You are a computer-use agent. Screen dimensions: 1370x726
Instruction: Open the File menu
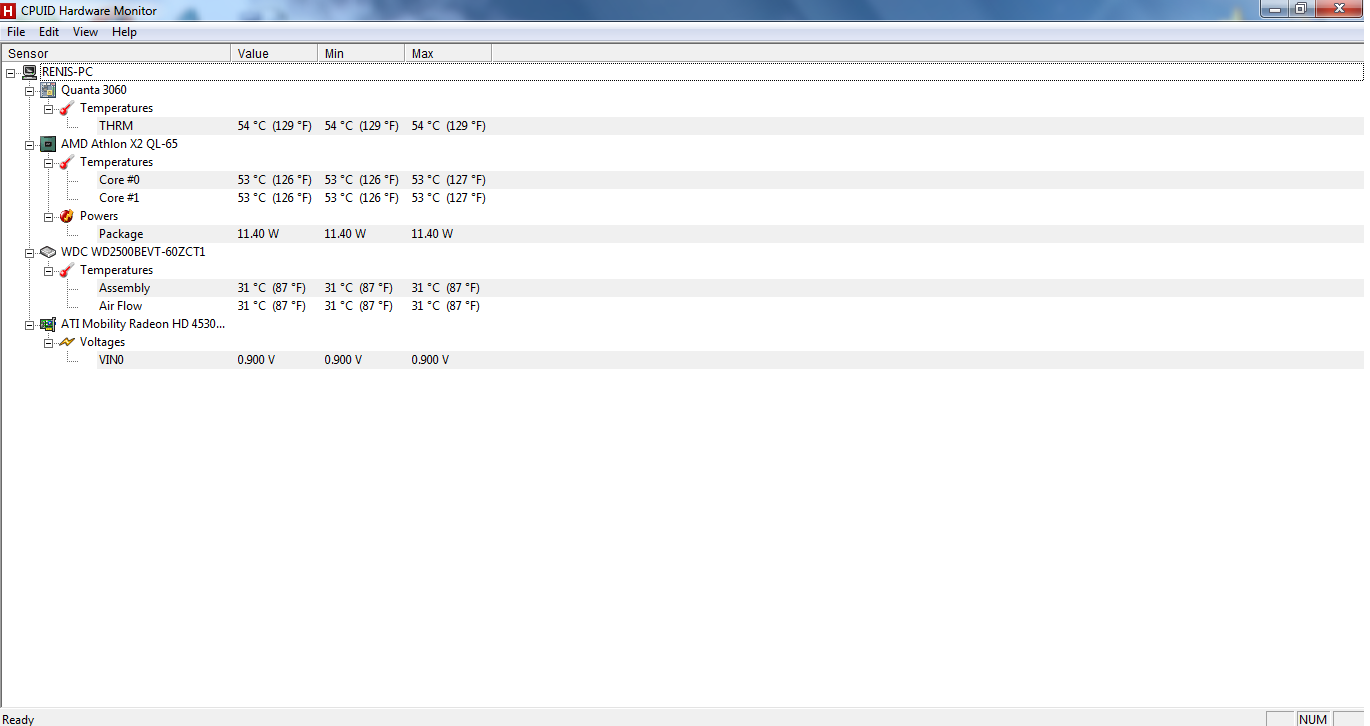tap(16, 32)
